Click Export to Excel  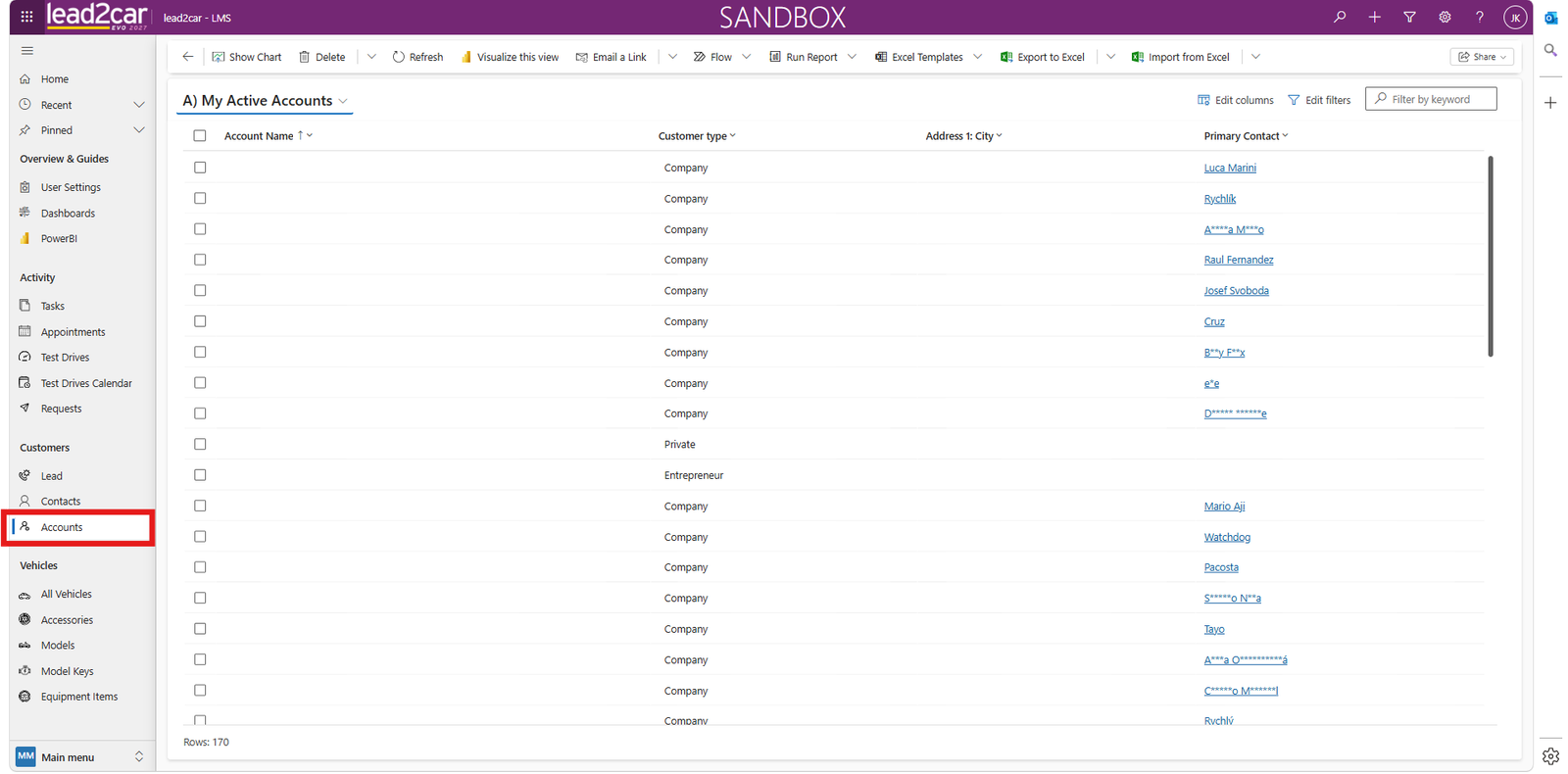[x=1043, y=57]
